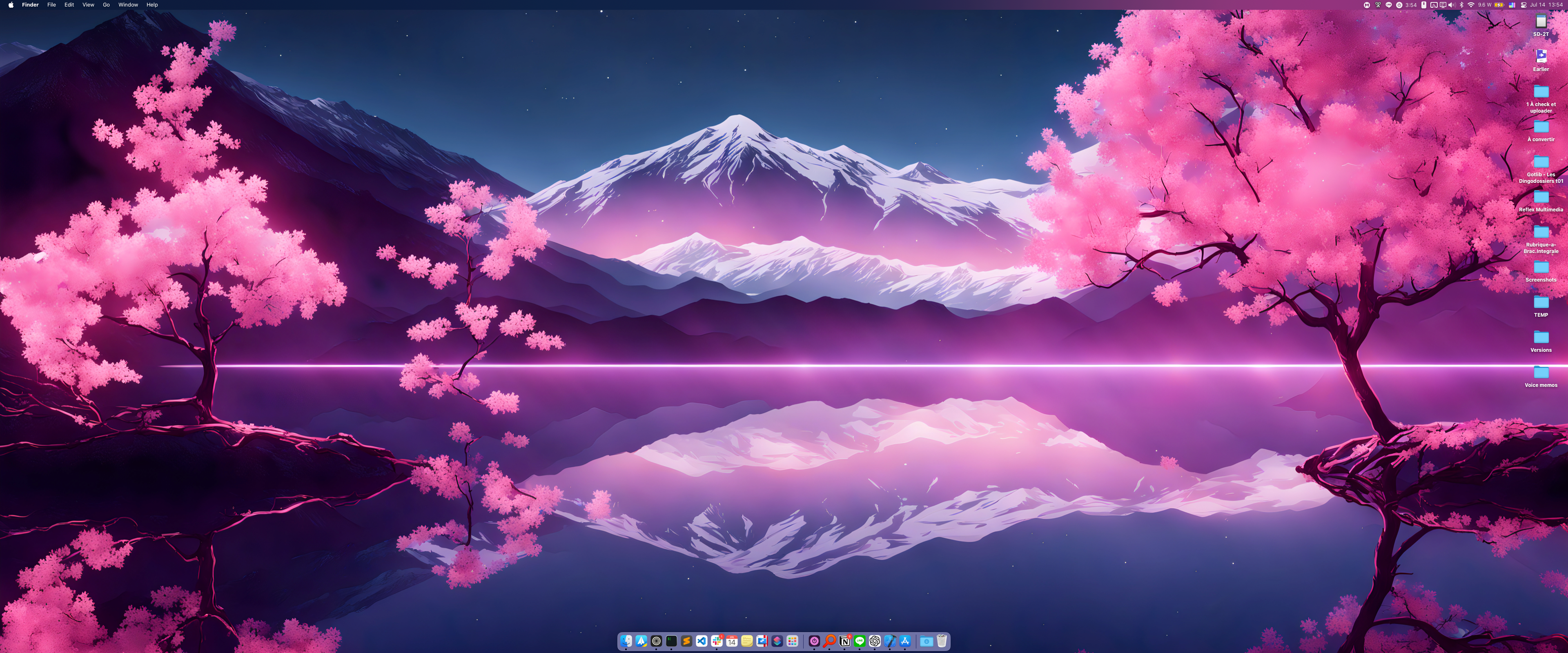The height and width of the screenshot is (653, 1568).
Task: Open the Go menu
Action: tap(106, 5)
